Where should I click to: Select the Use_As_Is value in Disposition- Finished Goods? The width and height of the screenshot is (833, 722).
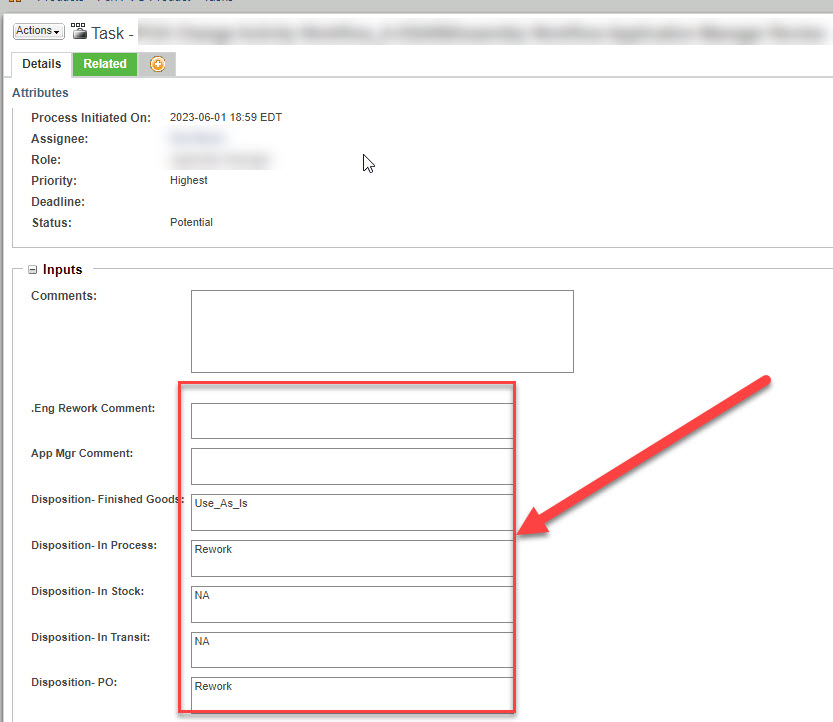click(x=351, y=512)
